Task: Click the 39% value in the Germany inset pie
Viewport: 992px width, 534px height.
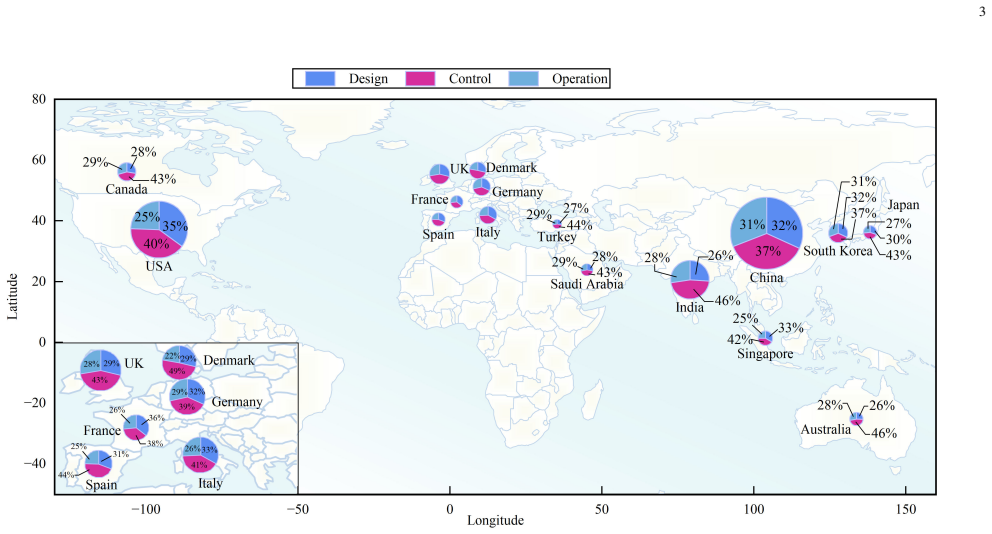Action: pyautogui.click(x=187, y=407)
